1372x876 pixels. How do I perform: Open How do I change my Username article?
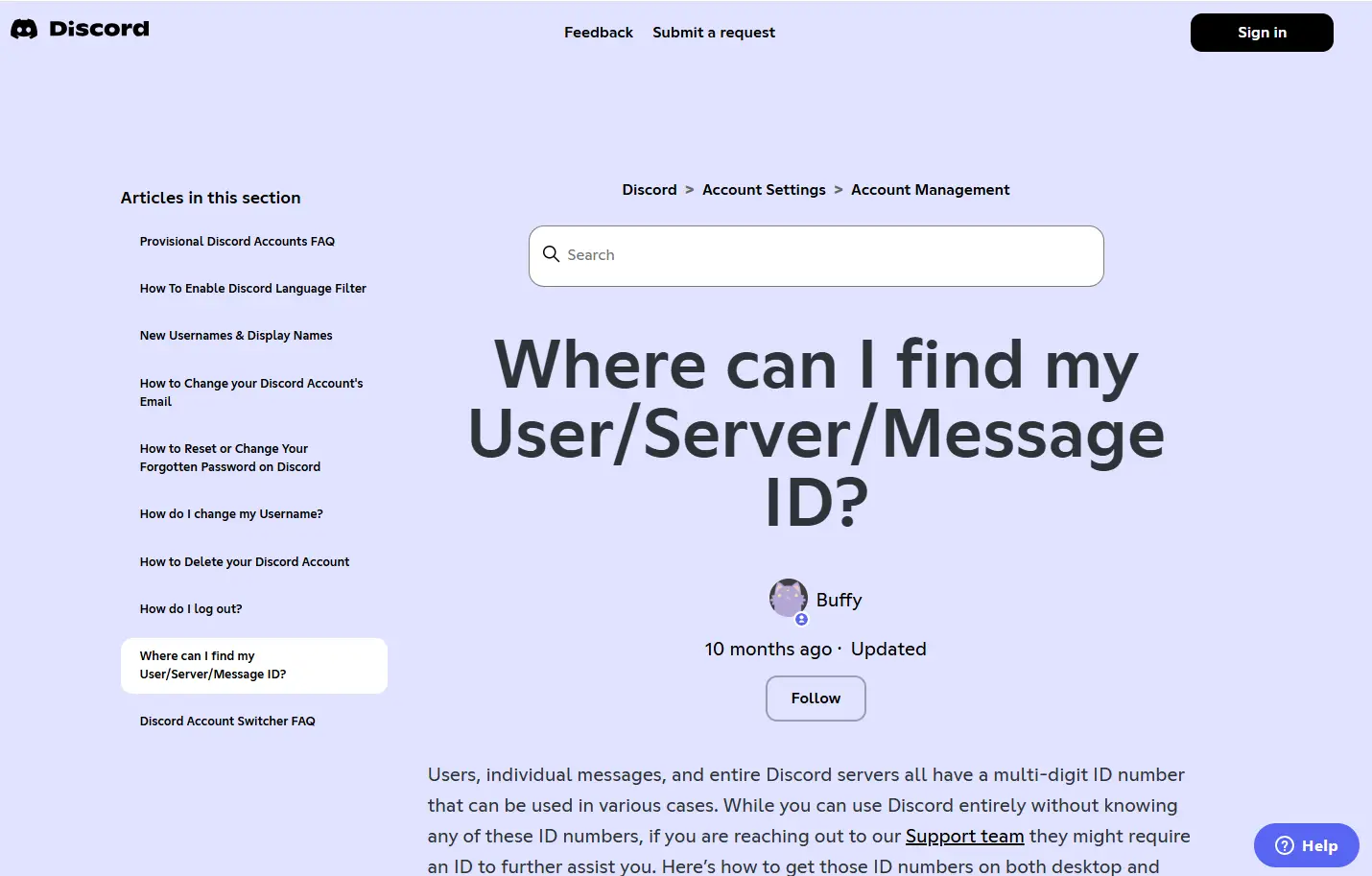pos(231,514)
